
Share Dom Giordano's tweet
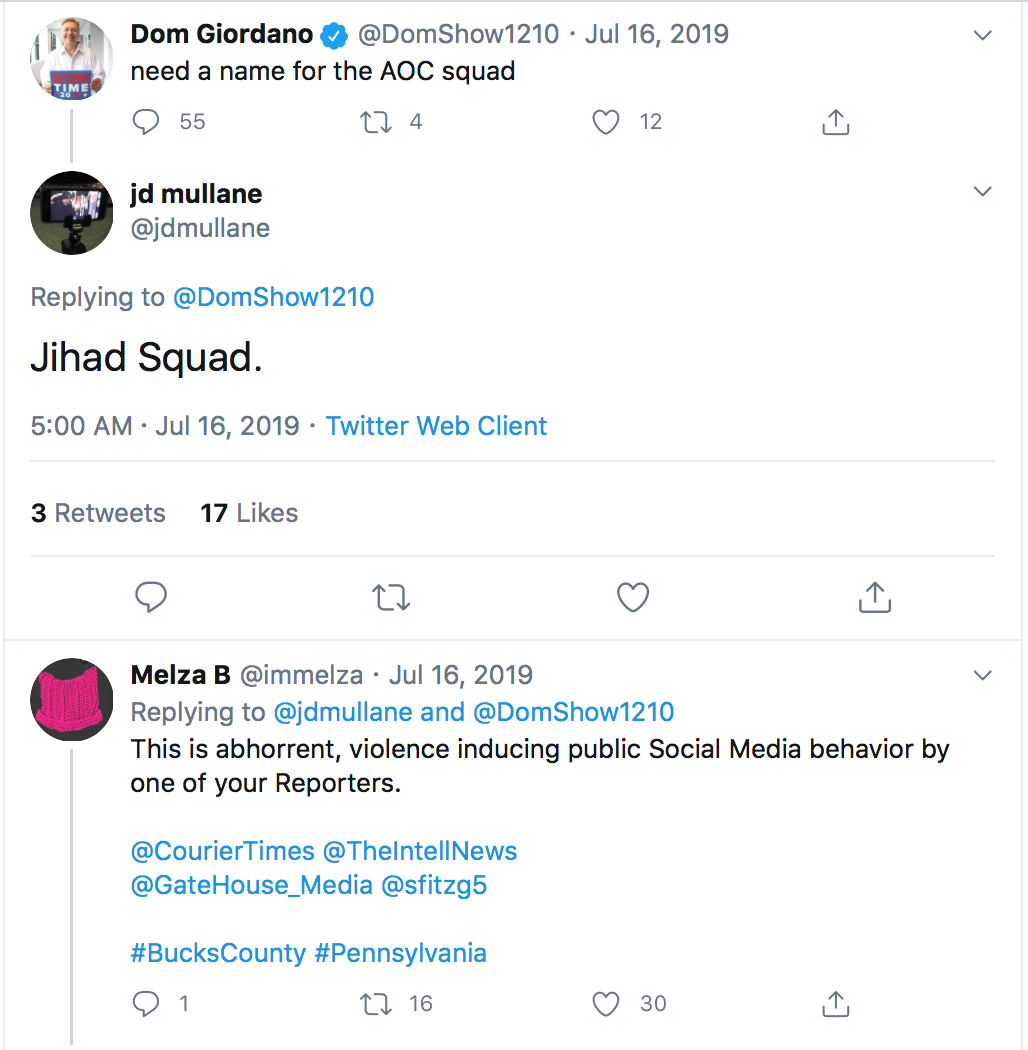pos(835,122)
